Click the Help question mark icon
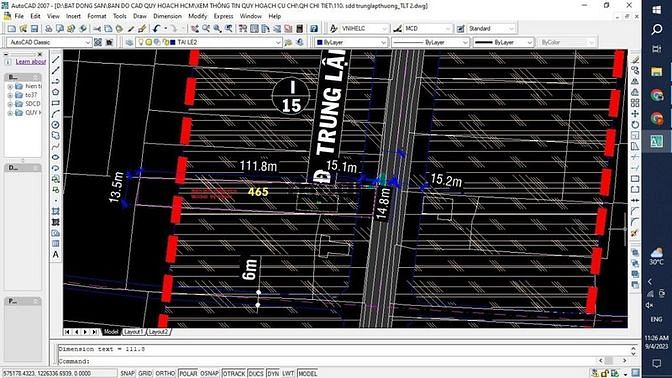672x378 pixels. pos(314,29)
